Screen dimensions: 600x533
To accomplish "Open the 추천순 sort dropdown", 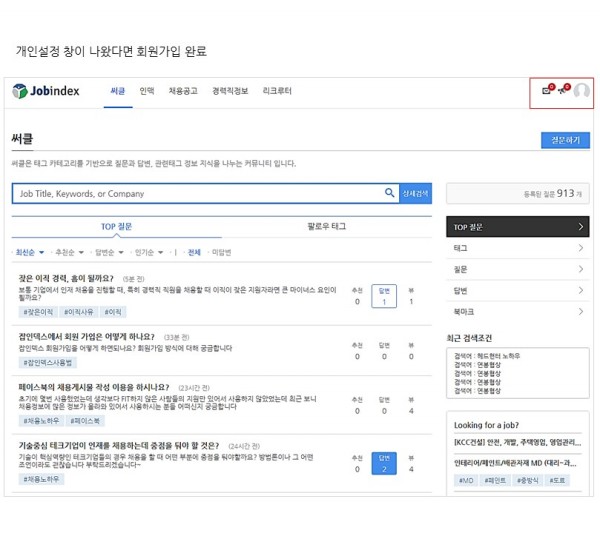I will pyautogui.click(x=69, y=253).
